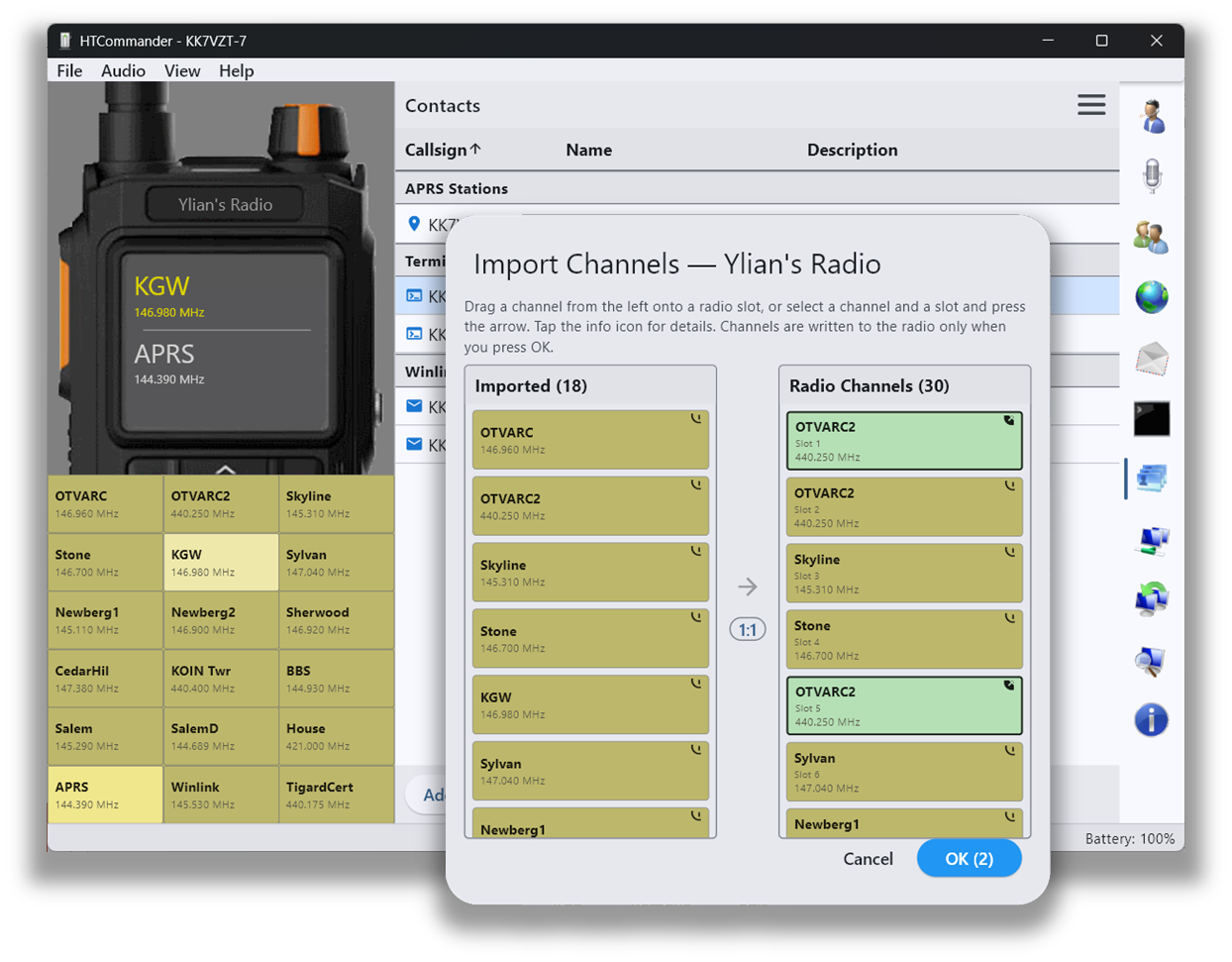This screenshot has height=962, width=1232.
Task: Tap info icon on imported Stone card
Action: (696, 619)
